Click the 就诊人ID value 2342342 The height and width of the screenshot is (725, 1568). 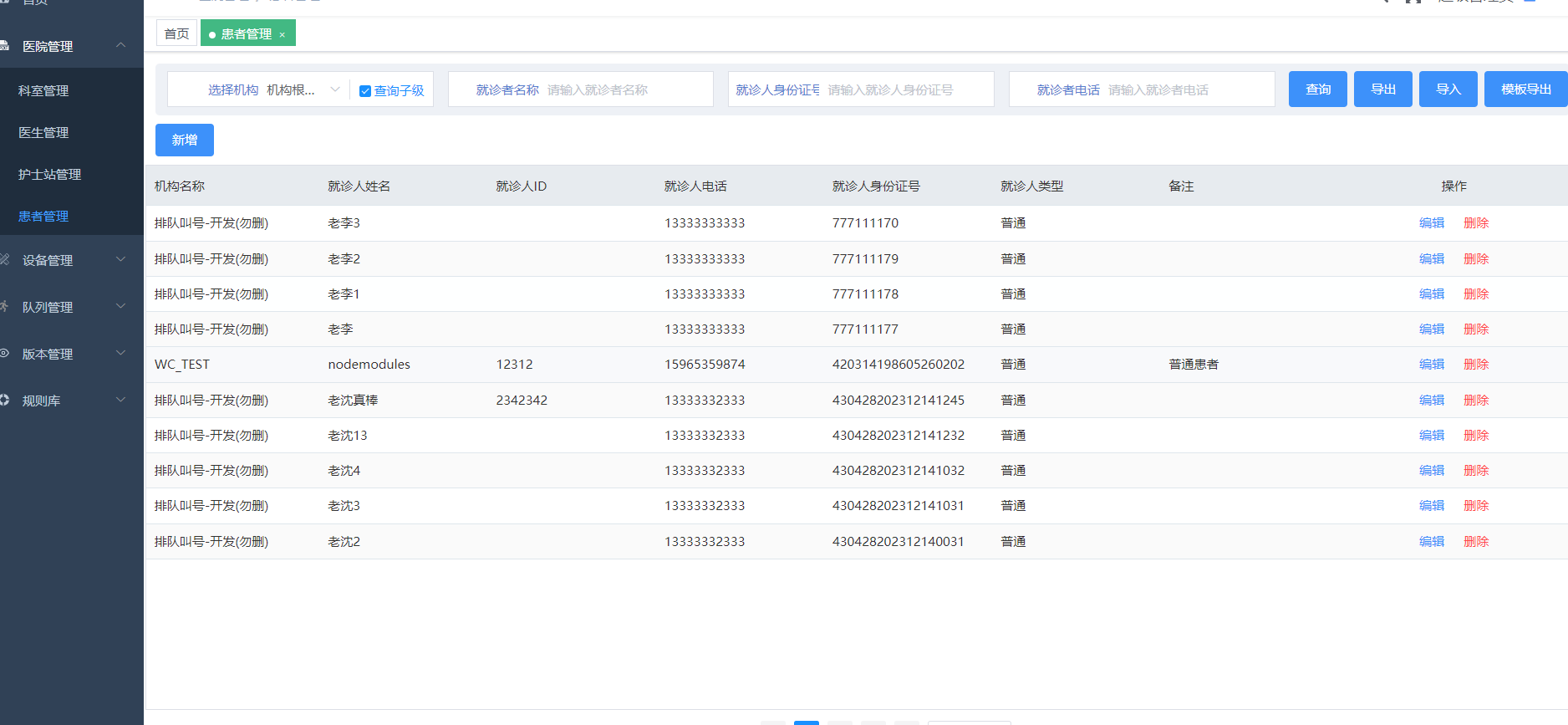522,401
